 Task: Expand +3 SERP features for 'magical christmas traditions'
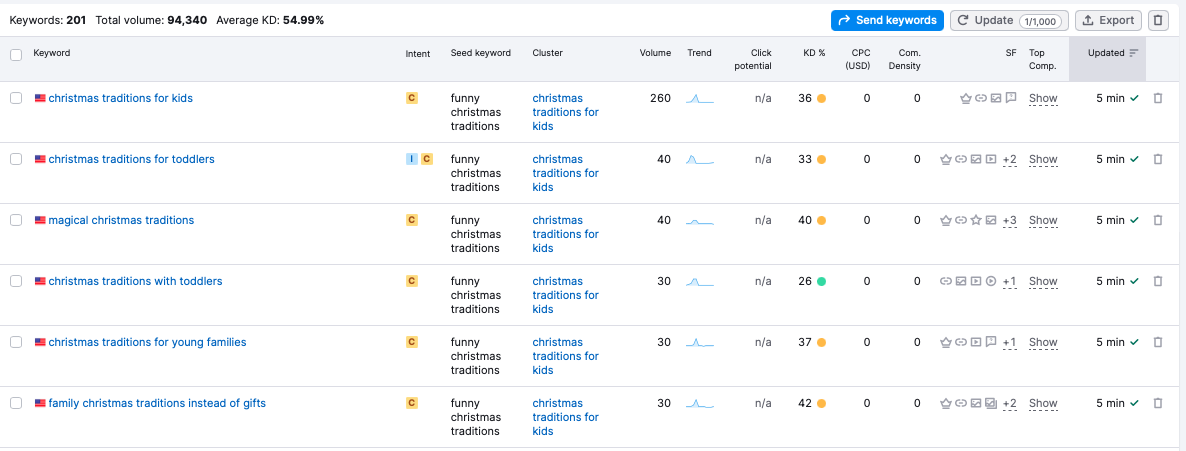click(x=1009, y=221)
